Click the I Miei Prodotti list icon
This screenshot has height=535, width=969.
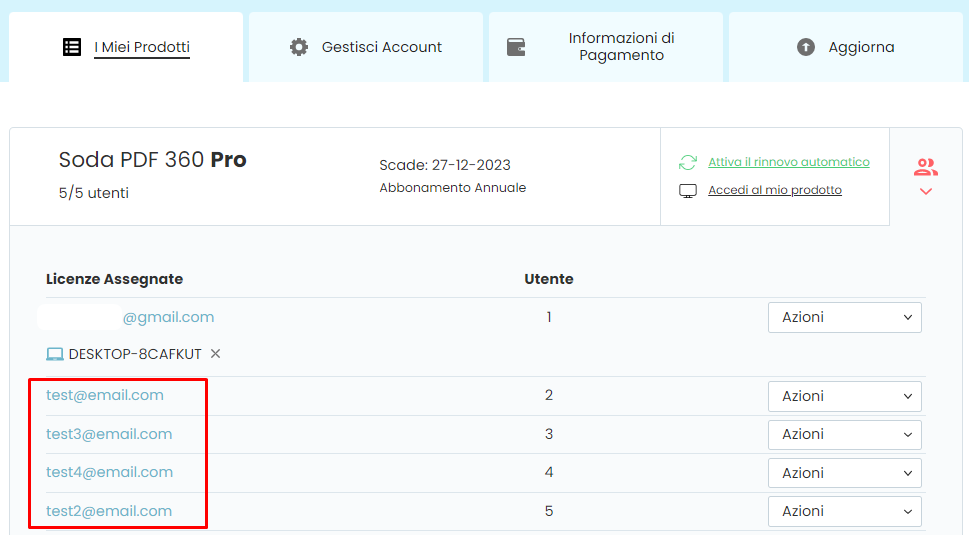pyautogui.click(x=72, y=47)
